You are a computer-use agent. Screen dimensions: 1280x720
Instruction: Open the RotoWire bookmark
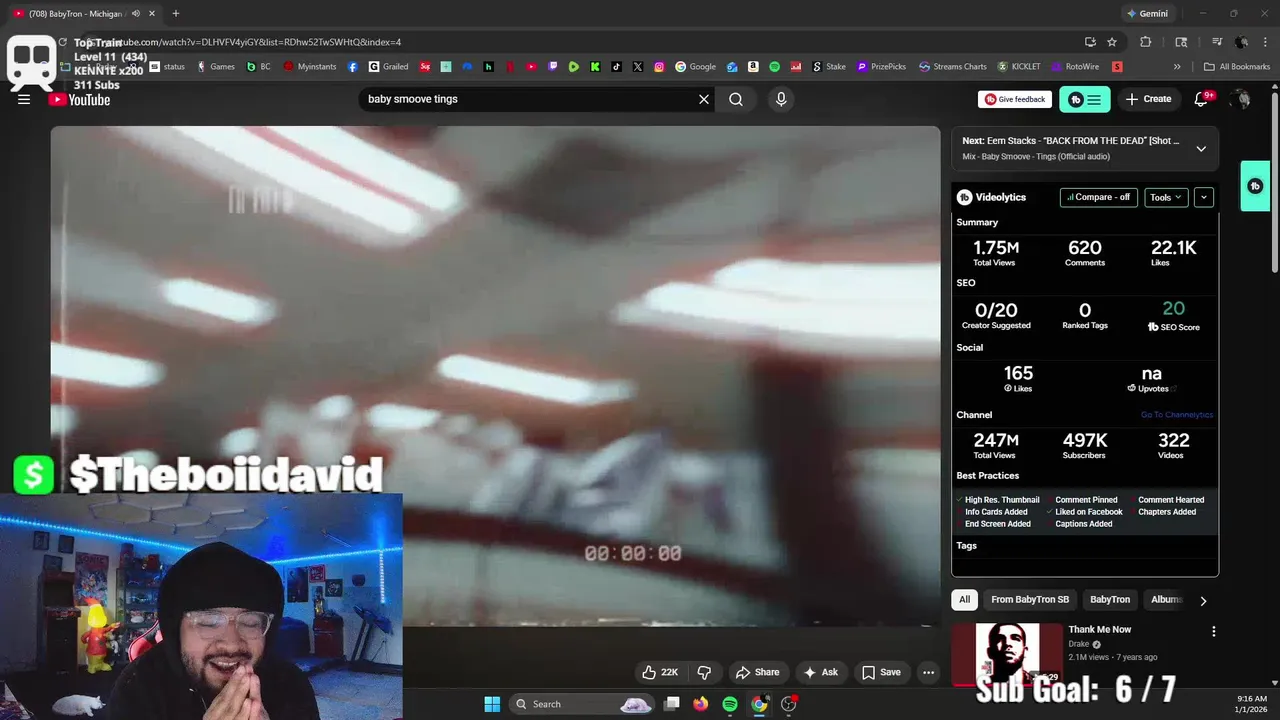(x=1076, y=67)
